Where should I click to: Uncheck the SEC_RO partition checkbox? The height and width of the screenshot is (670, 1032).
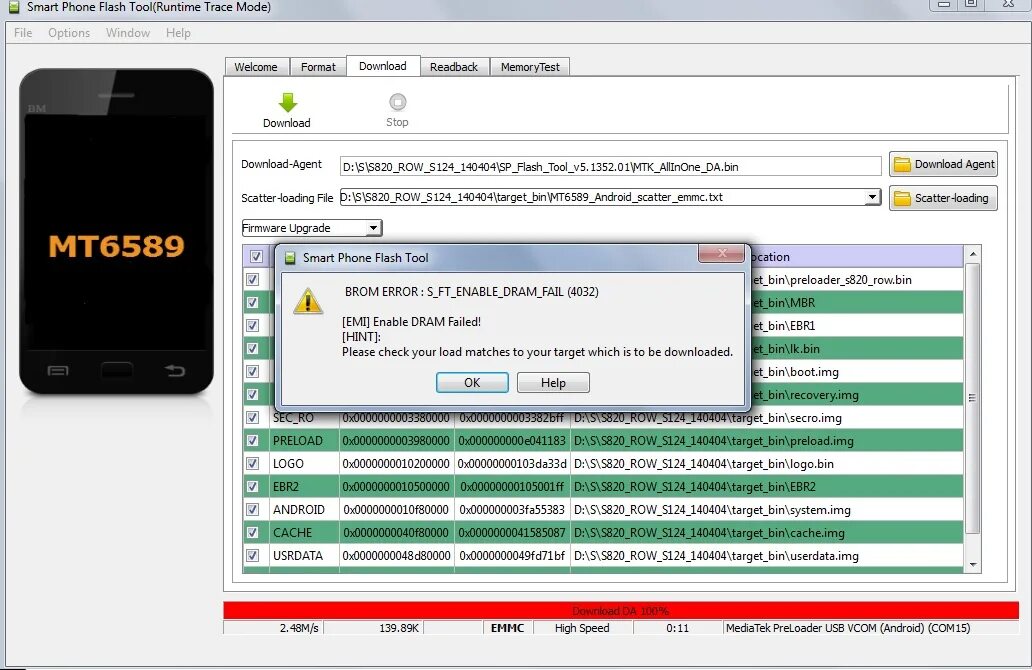252,417
